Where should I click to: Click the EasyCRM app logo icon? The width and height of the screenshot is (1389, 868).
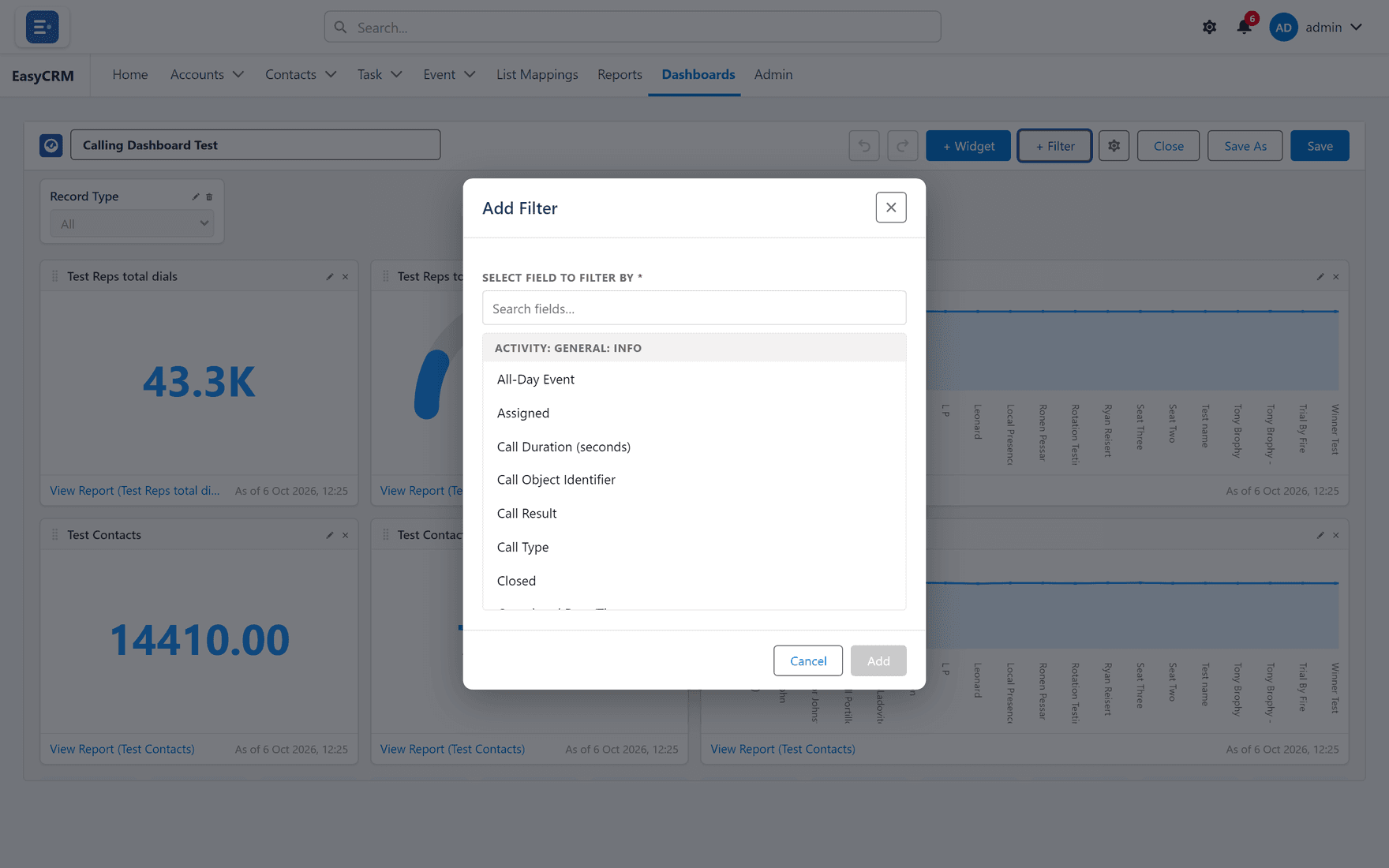42,27
